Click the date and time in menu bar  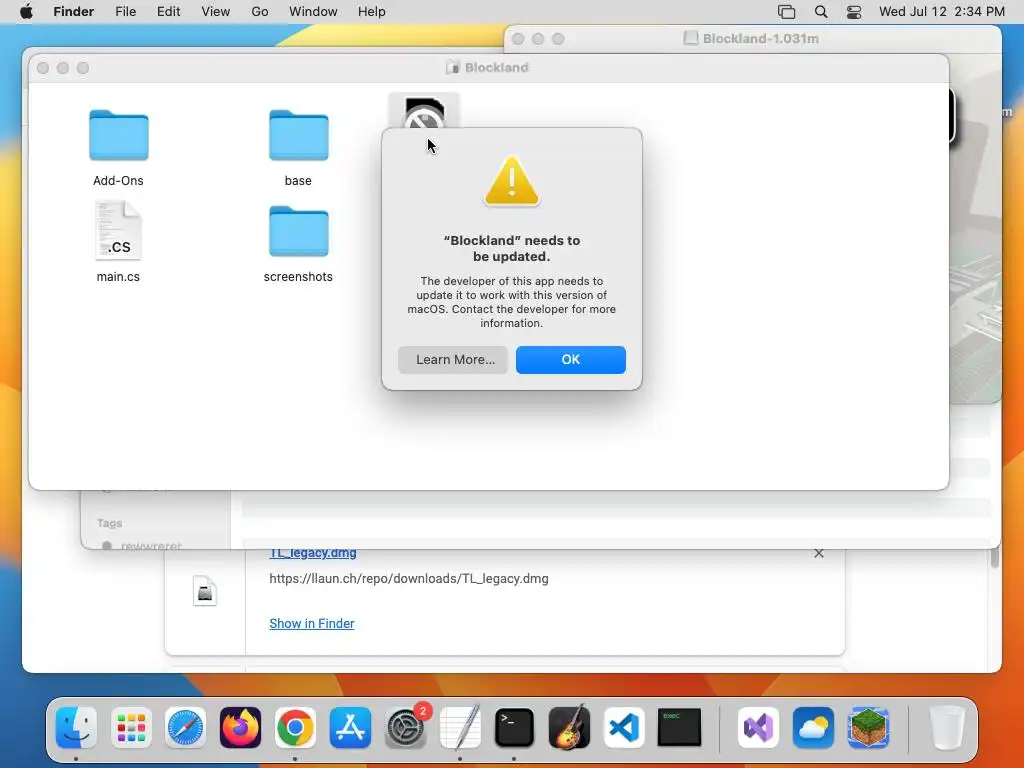point(941,12)
